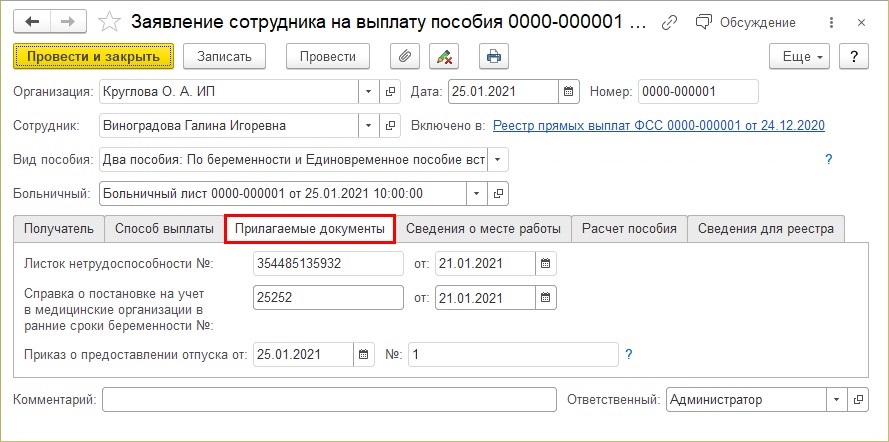Close the document form with the X

pyautogui.click(x=861, y=23)
